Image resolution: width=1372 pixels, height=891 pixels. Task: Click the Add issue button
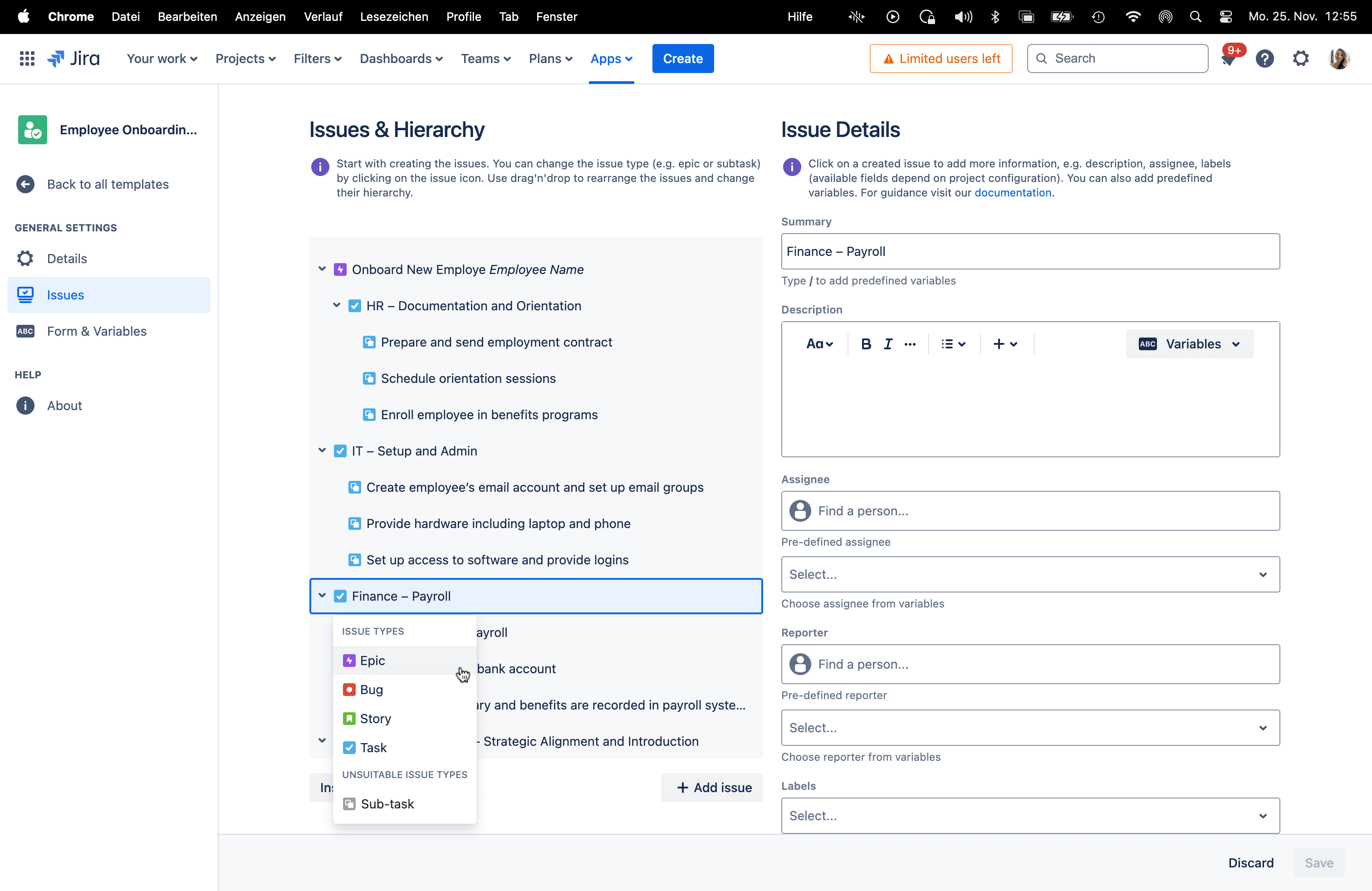coord(713,787)
